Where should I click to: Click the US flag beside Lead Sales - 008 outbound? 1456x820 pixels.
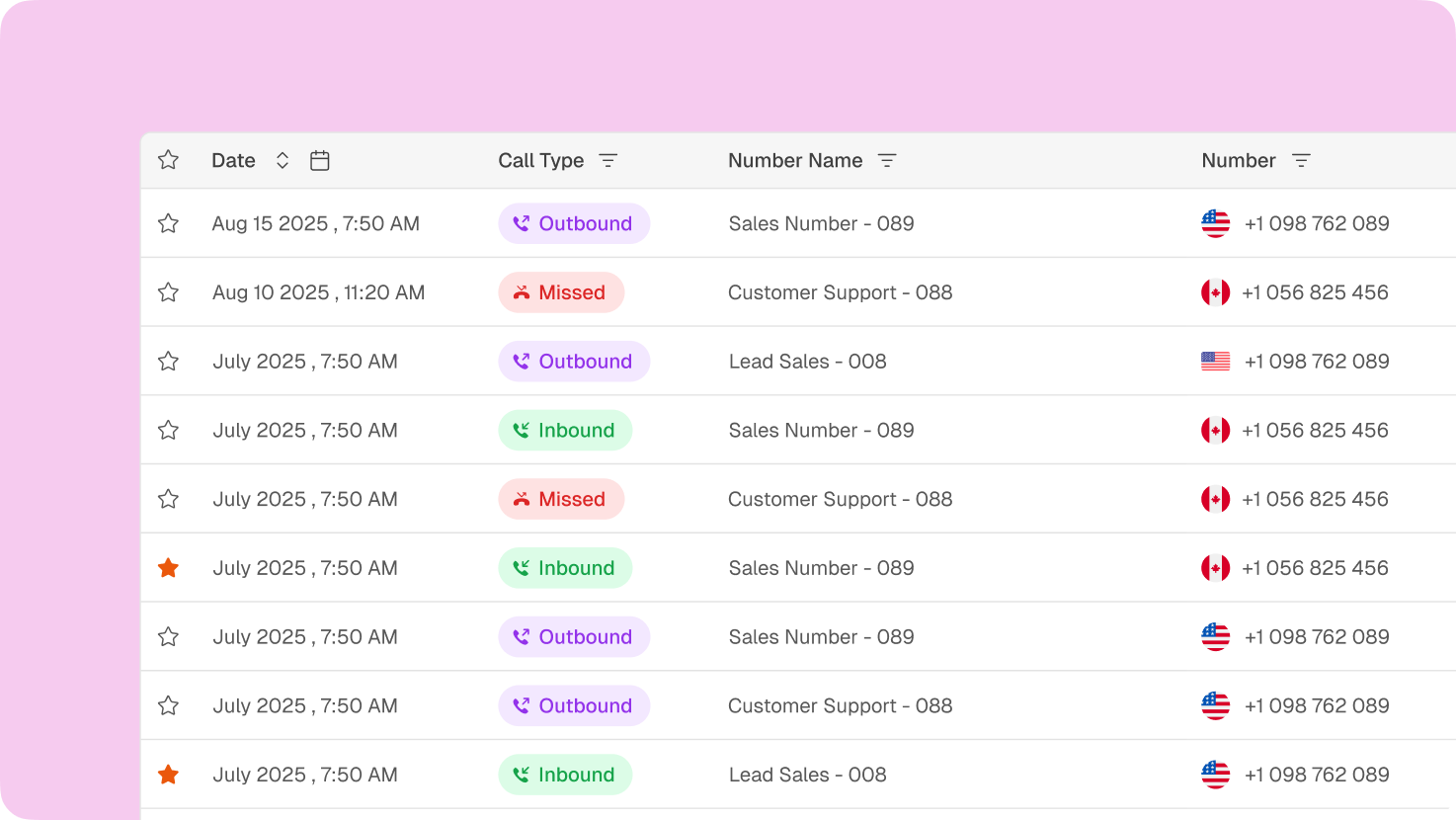coord(1215,362)
